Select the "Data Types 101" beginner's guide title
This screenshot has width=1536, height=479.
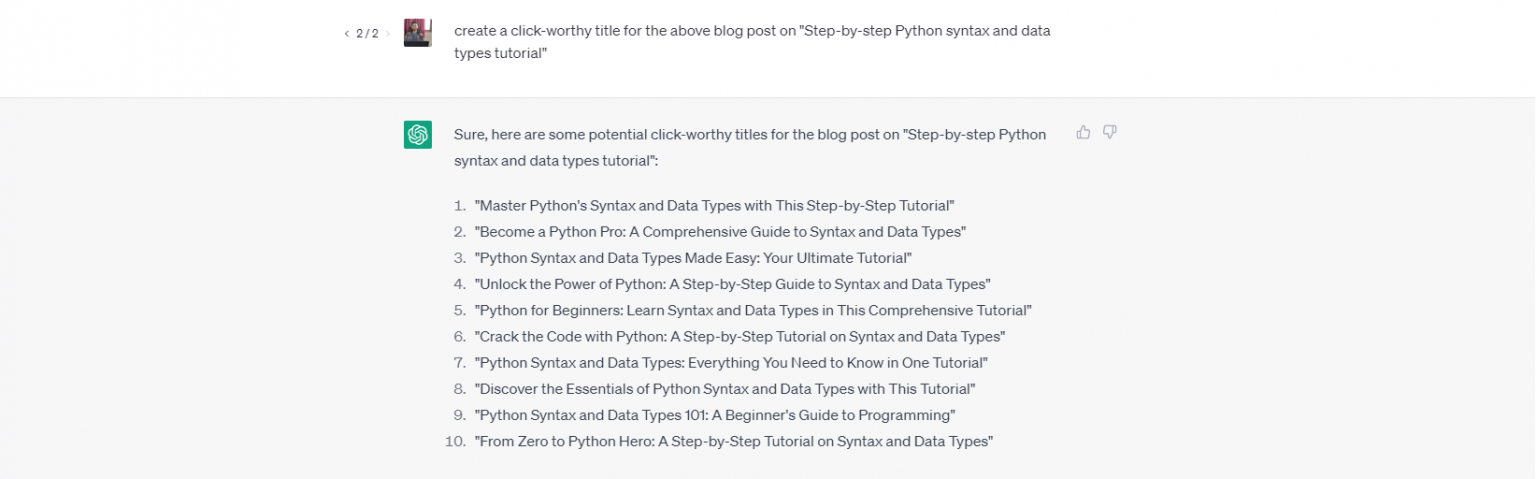tap(715, 414)
